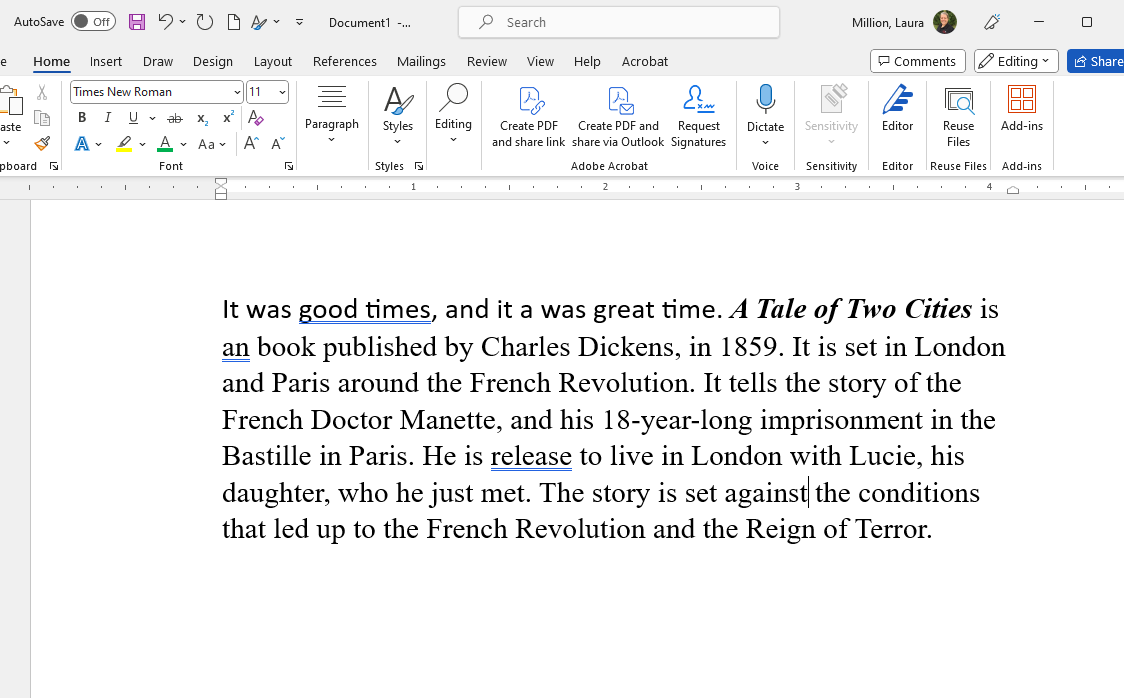The width and height of the screenshot is (1124, 698).
Task: Click the Save icon in title bar
Action: [137, 21]
